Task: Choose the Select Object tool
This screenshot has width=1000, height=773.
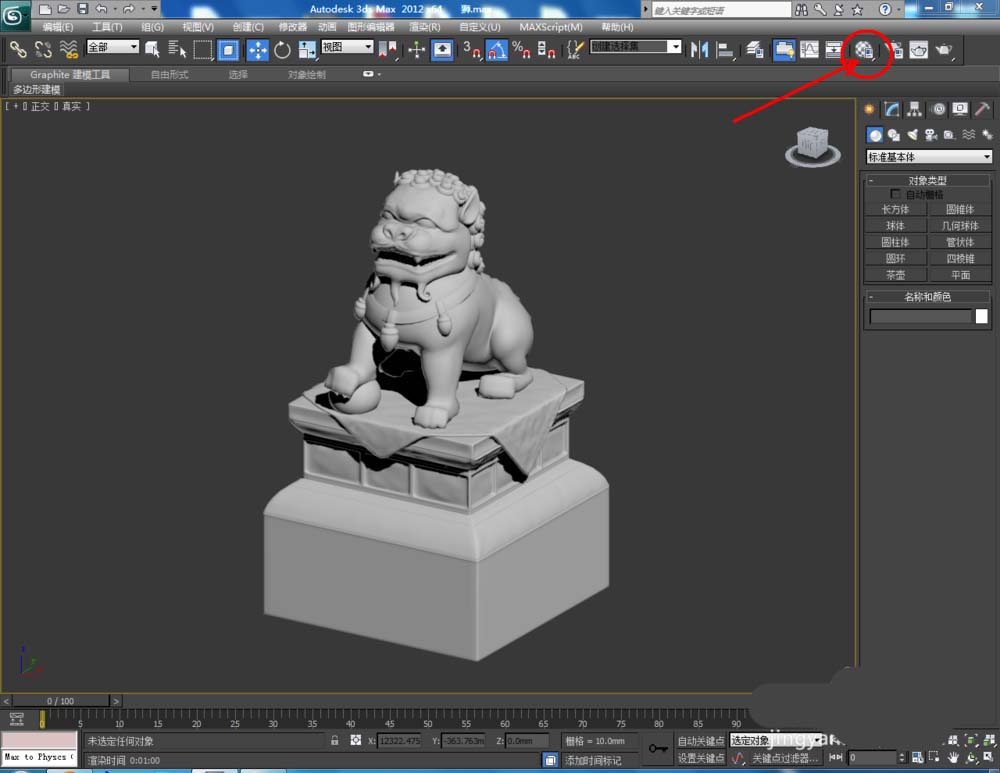Action: (152, 49)
